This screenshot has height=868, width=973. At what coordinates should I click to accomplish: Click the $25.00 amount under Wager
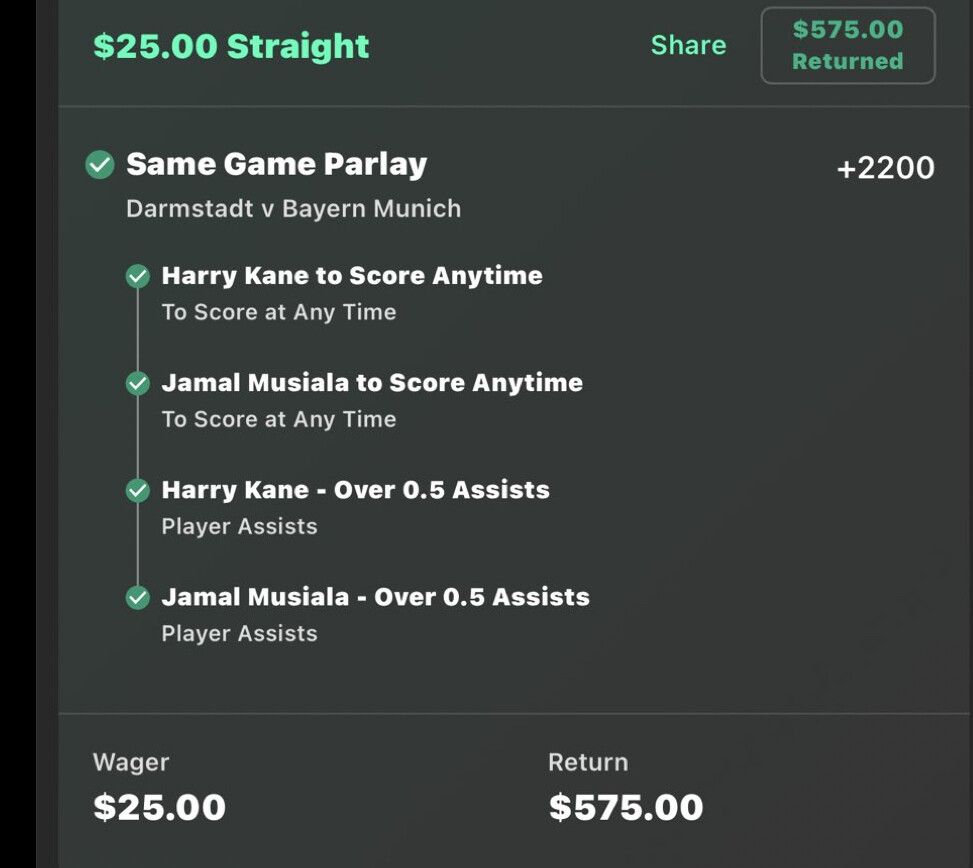coord(159,807)
